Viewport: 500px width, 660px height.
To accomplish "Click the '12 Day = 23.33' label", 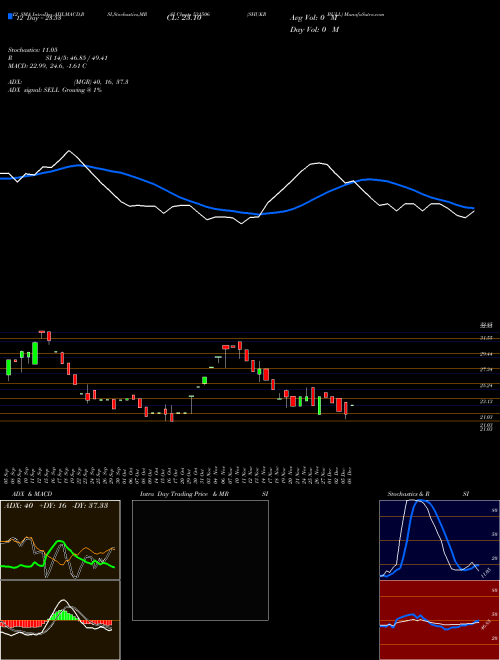I will point(37,18).
